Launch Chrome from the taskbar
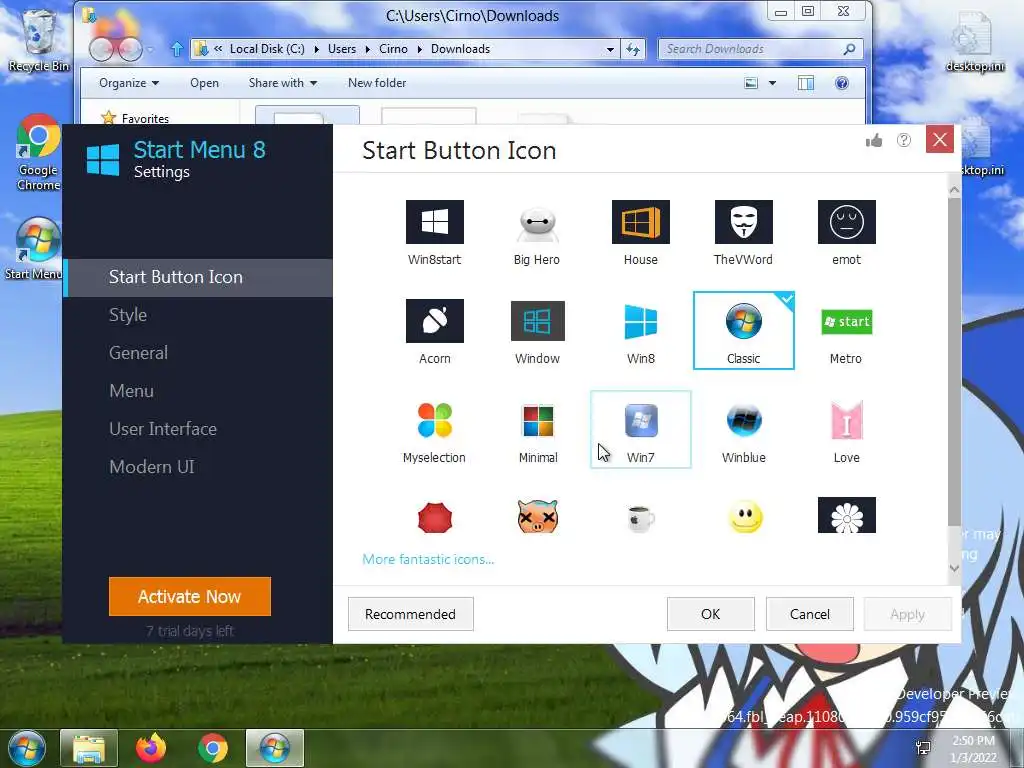1024x768 pixels. (x=213, y=748)
